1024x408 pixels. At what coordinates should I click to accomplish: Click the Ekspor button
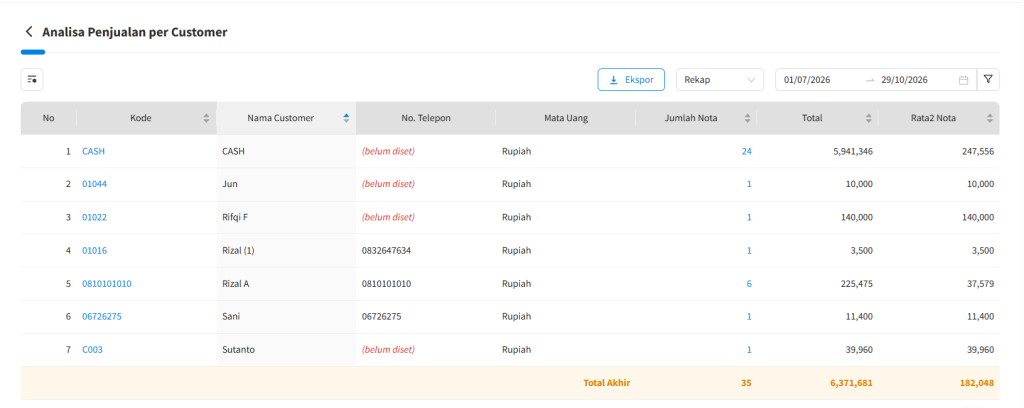tap(631, 80)
